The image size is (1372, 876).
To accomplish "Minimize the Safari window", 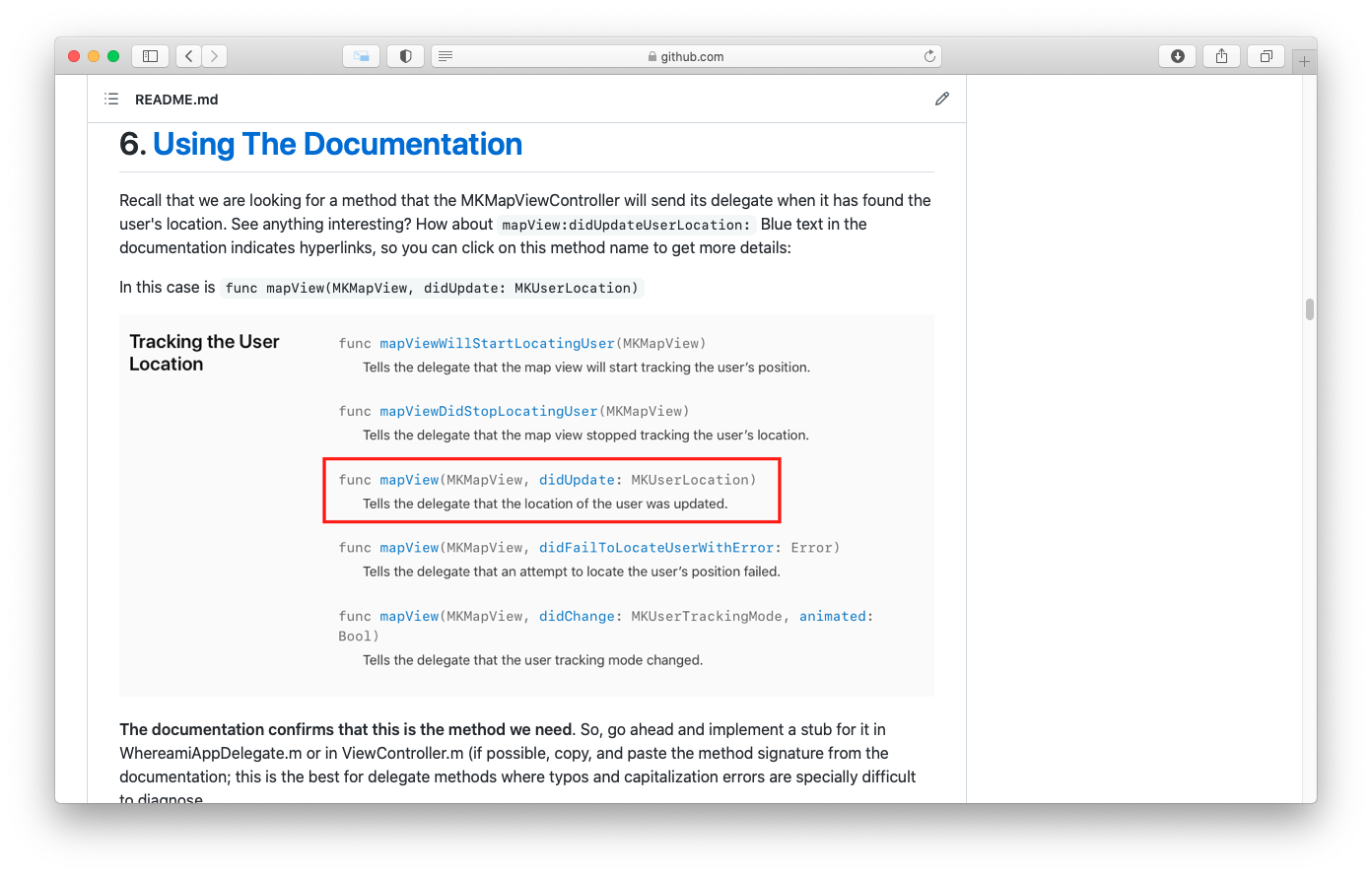I will click(x=94, y=56).
